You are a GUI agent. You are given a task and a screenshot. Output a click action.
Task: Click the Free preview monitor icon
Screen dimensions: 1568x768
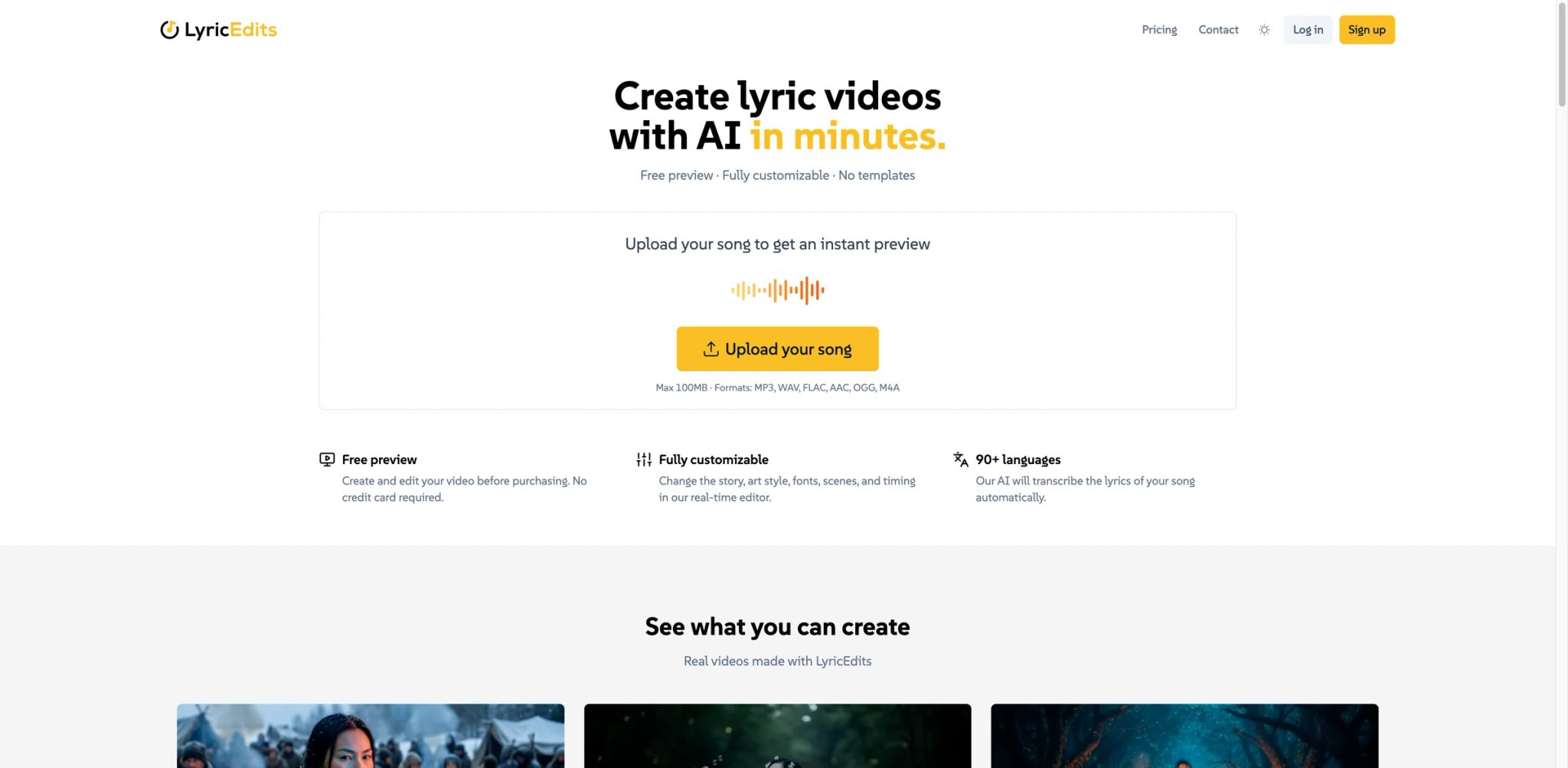tap(327, 459)
